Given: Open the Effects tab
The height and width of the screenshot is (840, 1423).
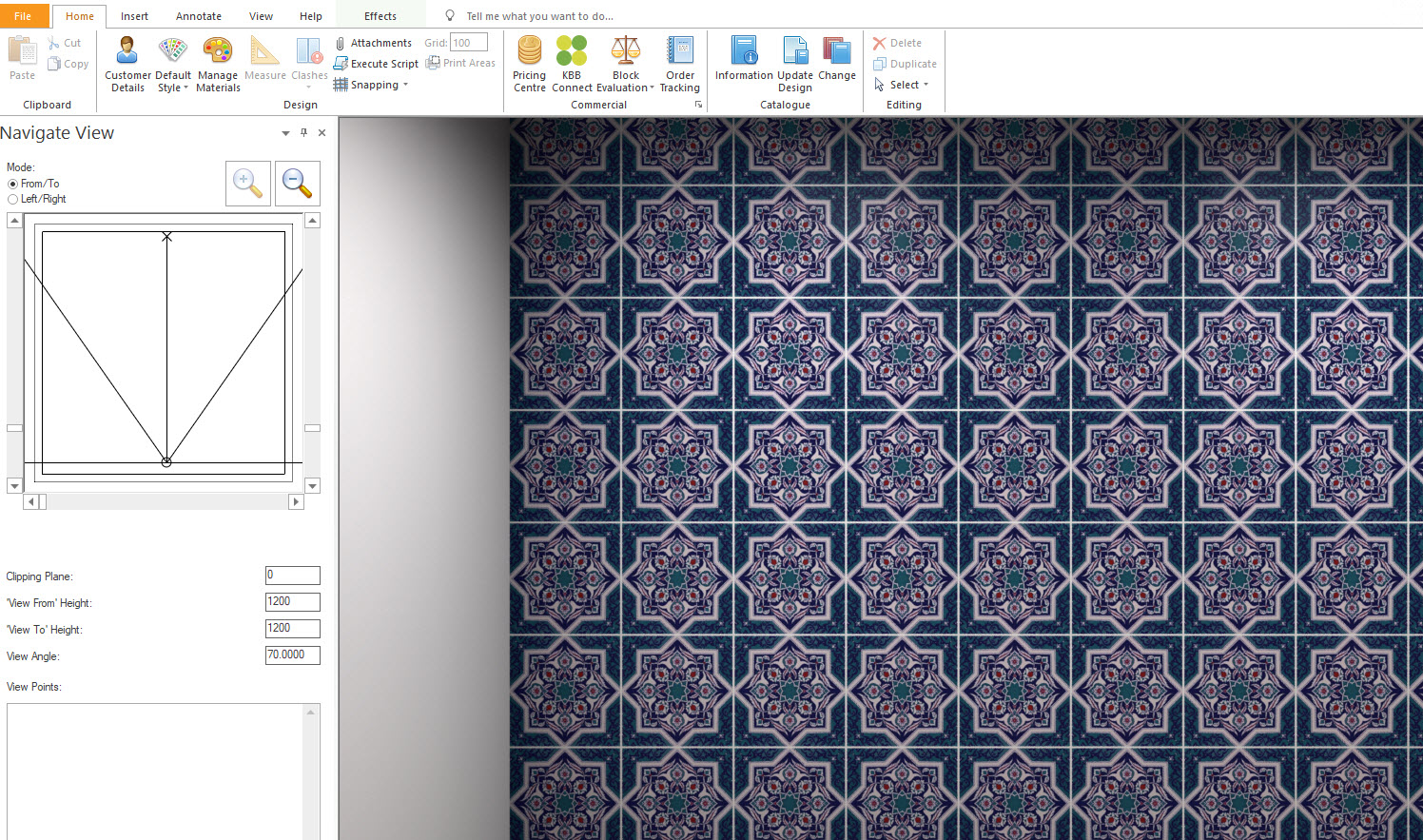Looking at the screenshot, I should (x=380, y=16).
